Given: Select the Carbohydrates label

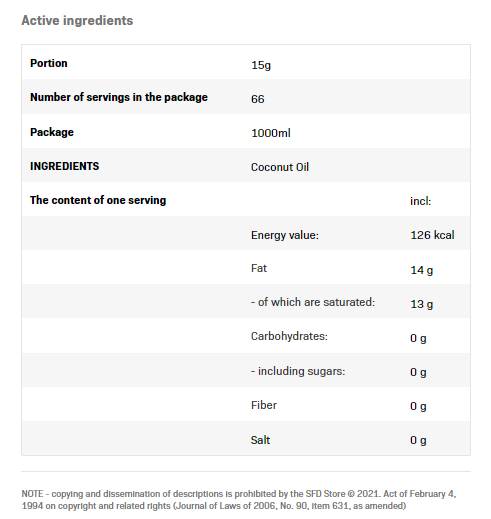Looking at the screenshot, I should (289, 336).
